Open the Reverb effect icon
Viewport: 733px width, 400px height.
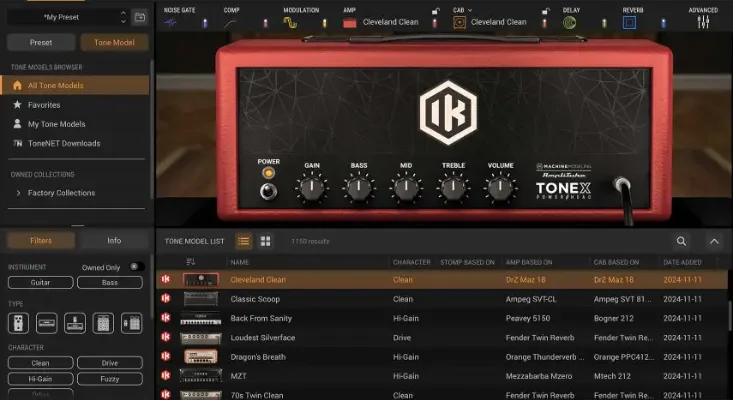coord(630,22)
